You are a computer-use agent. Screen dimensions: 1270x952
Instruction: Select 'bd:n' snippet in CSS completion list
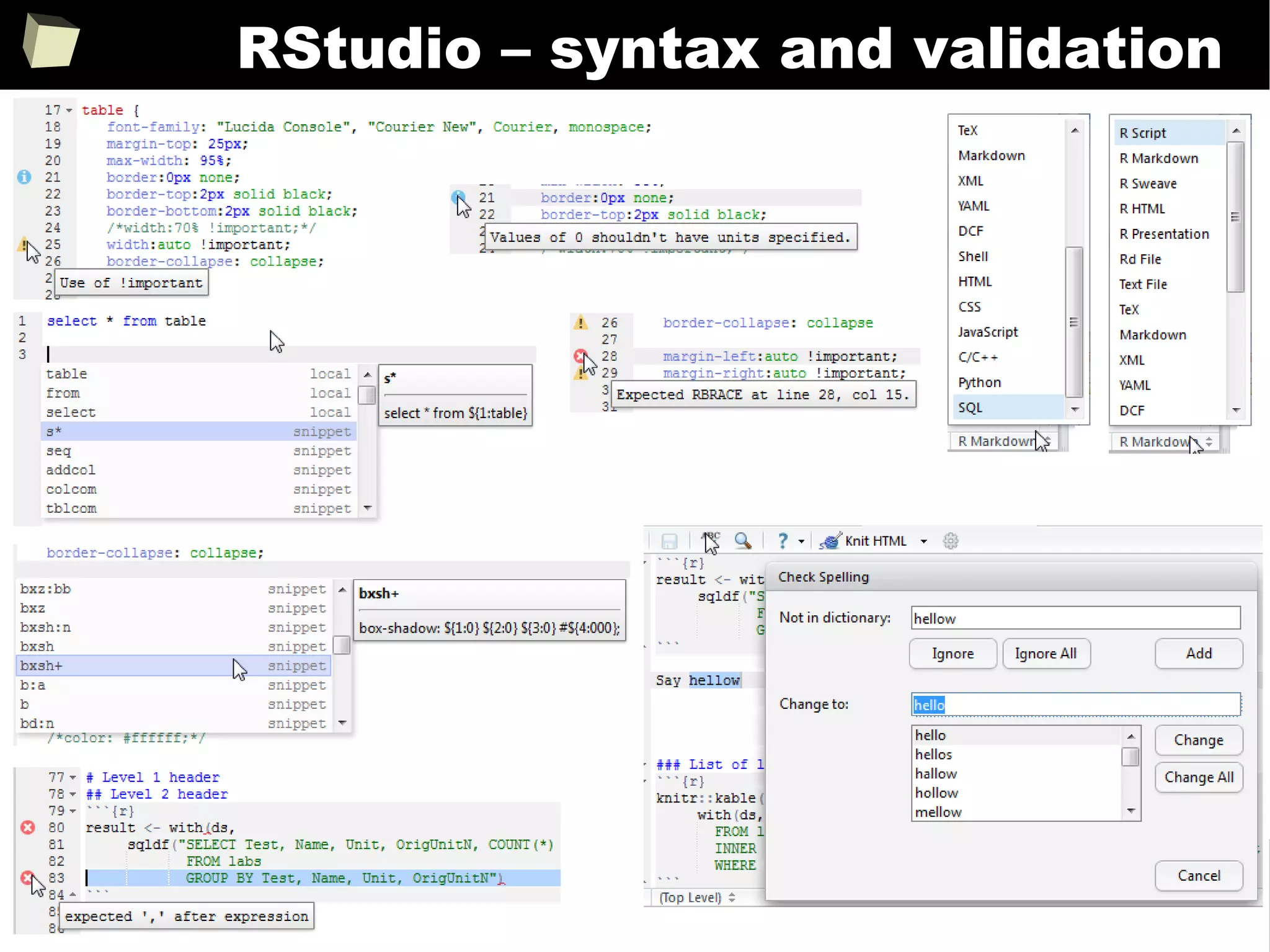point(174,724)
